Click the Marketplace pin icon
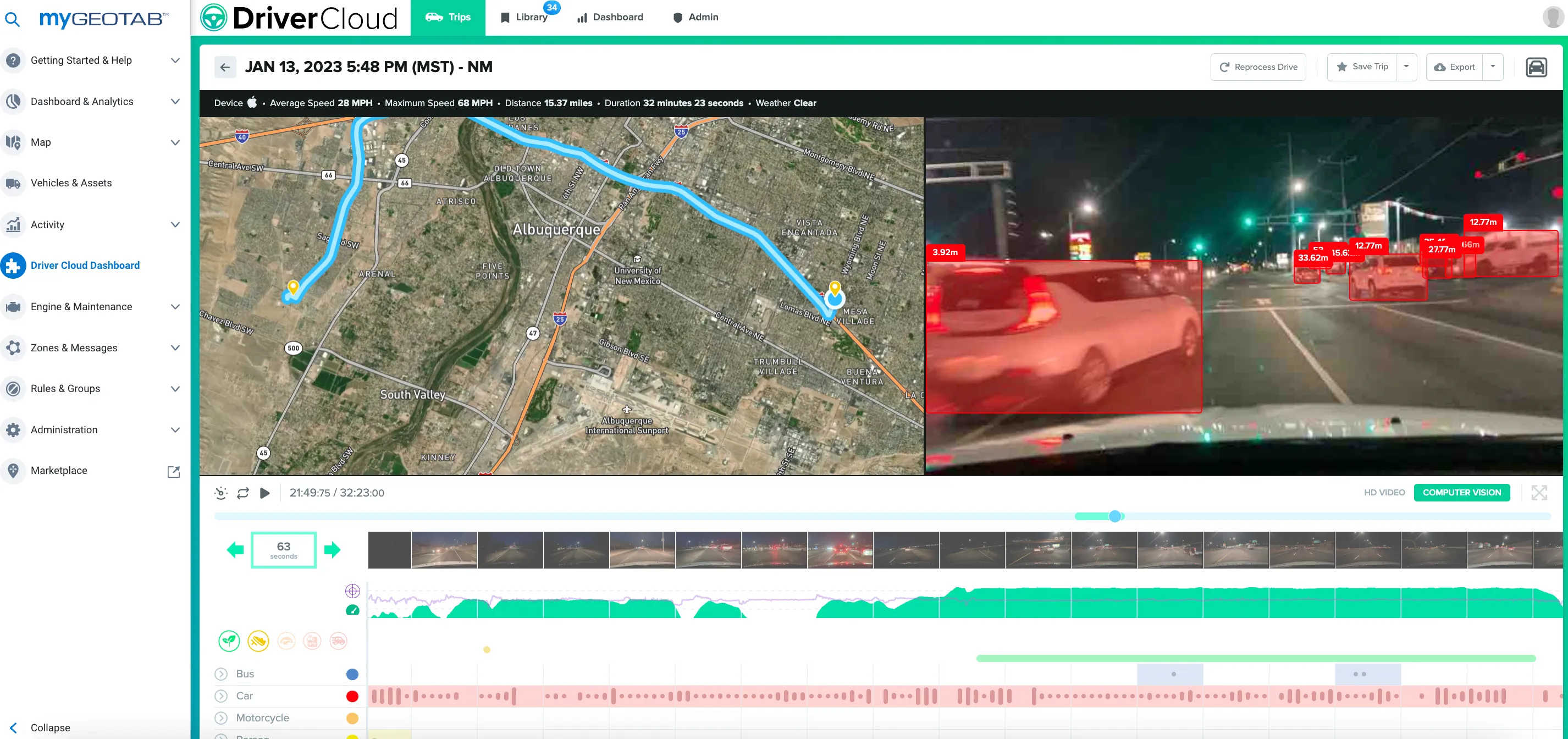Screen dimensions: 1568x739 (x=13, y=470)
